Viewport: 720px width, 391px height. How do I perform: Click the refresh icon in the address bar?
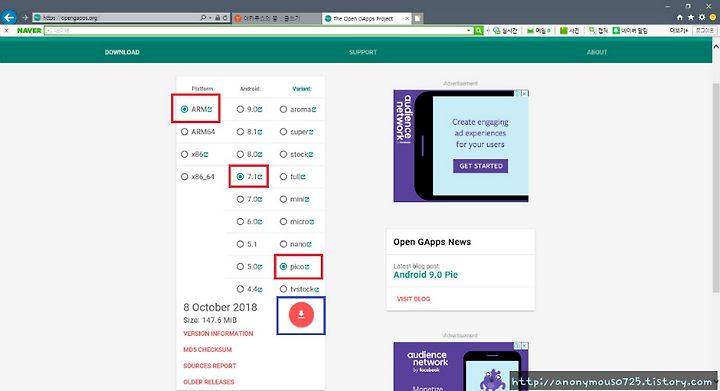pyautogui.click(x=225, y=18)
